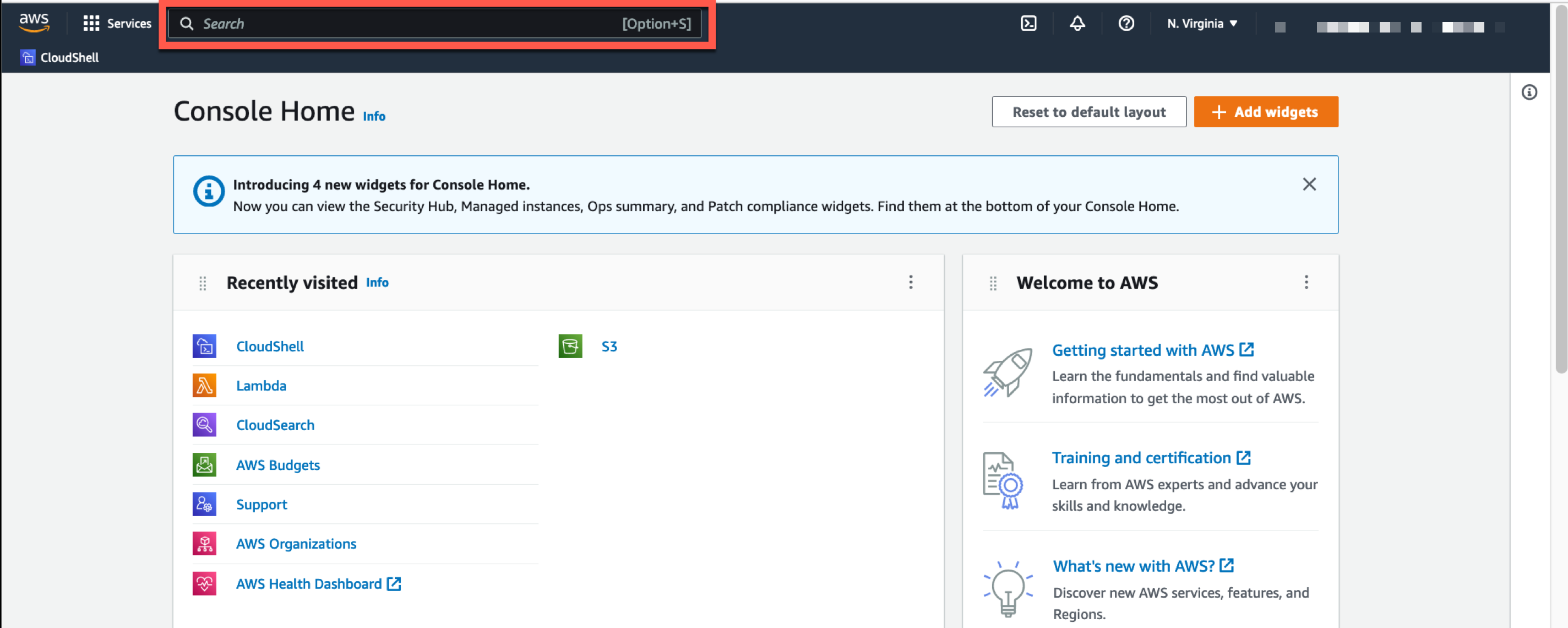Screen dimensions: 1568x628
Task: Click the CloudShell icon in top bar
Action: tap(1028, 23)
